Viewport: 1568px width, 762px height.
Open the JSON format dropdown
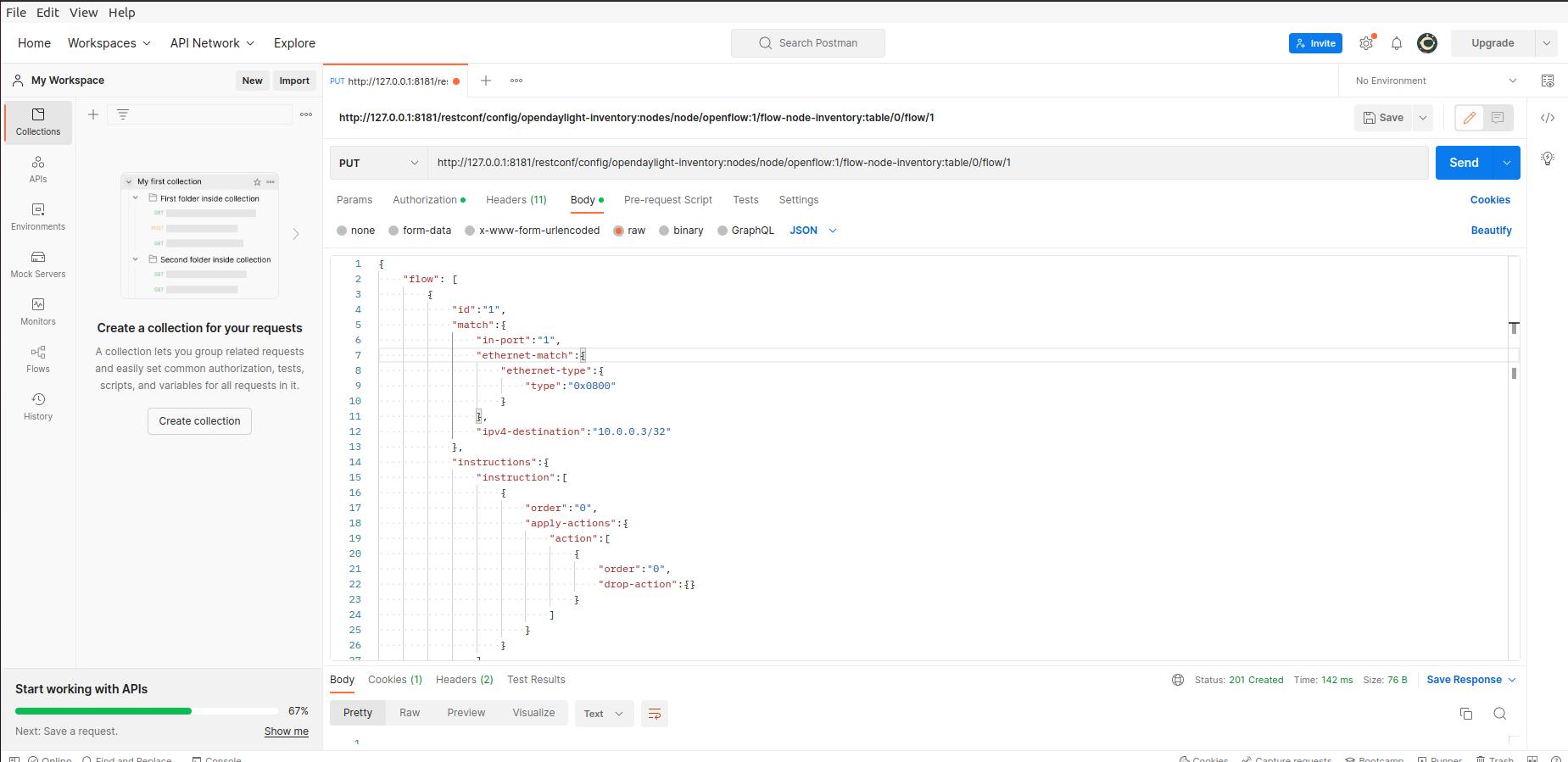[x=812, y=231]
